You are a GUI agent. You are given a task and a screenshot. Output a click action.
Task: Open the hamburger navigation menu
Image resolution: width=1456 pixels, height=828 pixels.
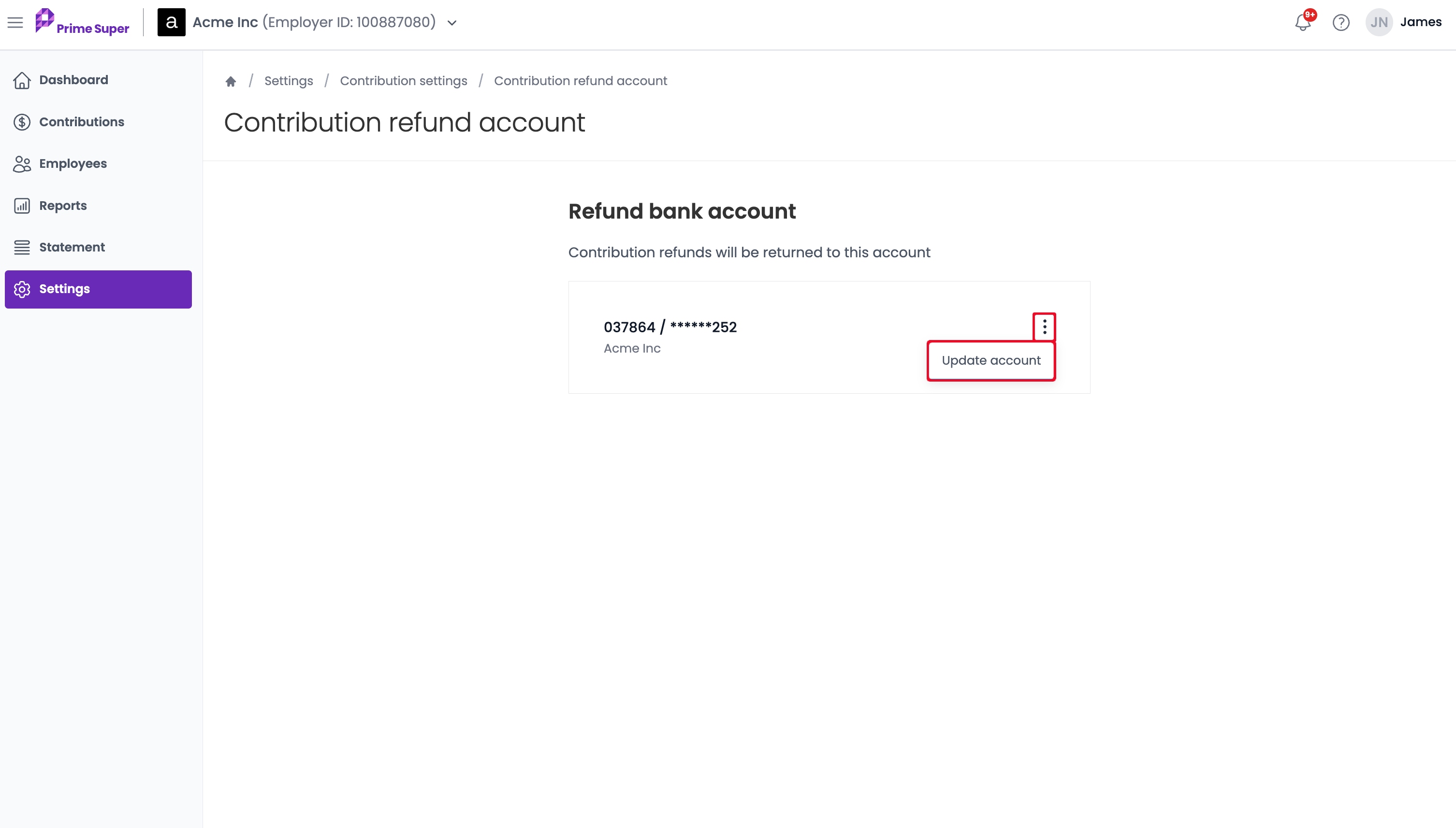point(15,22)
